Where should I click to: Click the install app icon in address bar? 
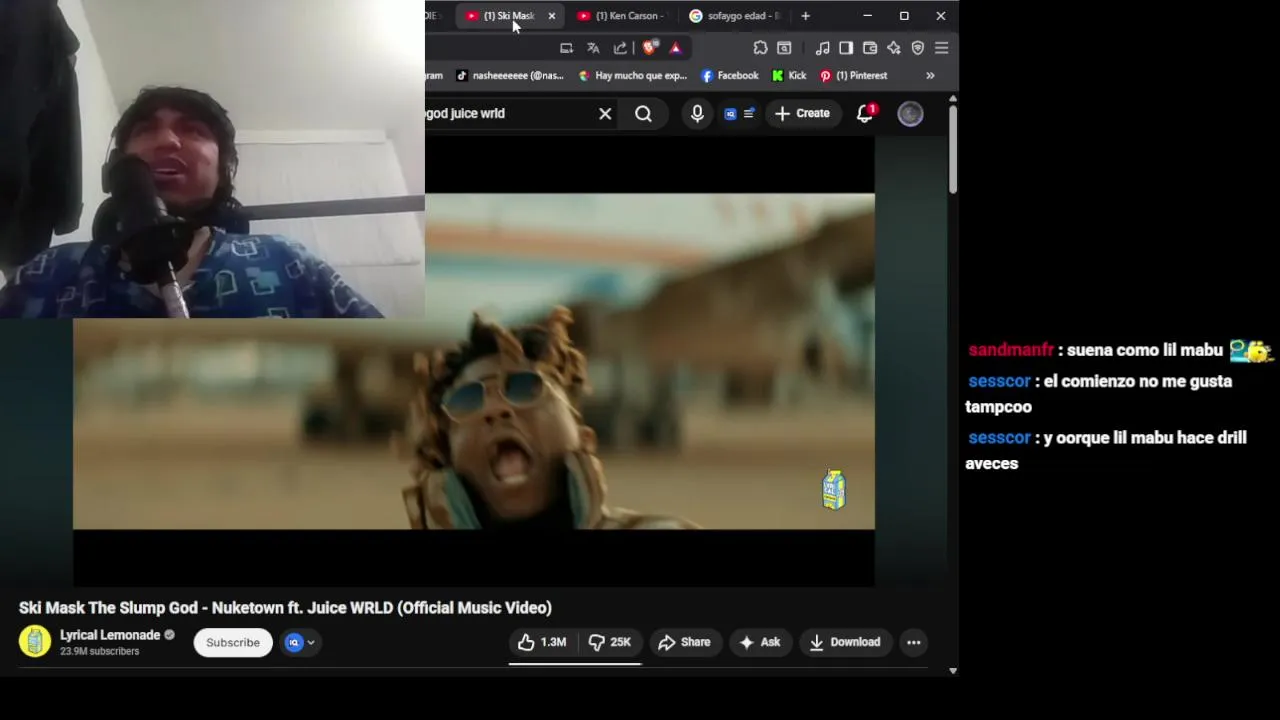click(566, 48)
